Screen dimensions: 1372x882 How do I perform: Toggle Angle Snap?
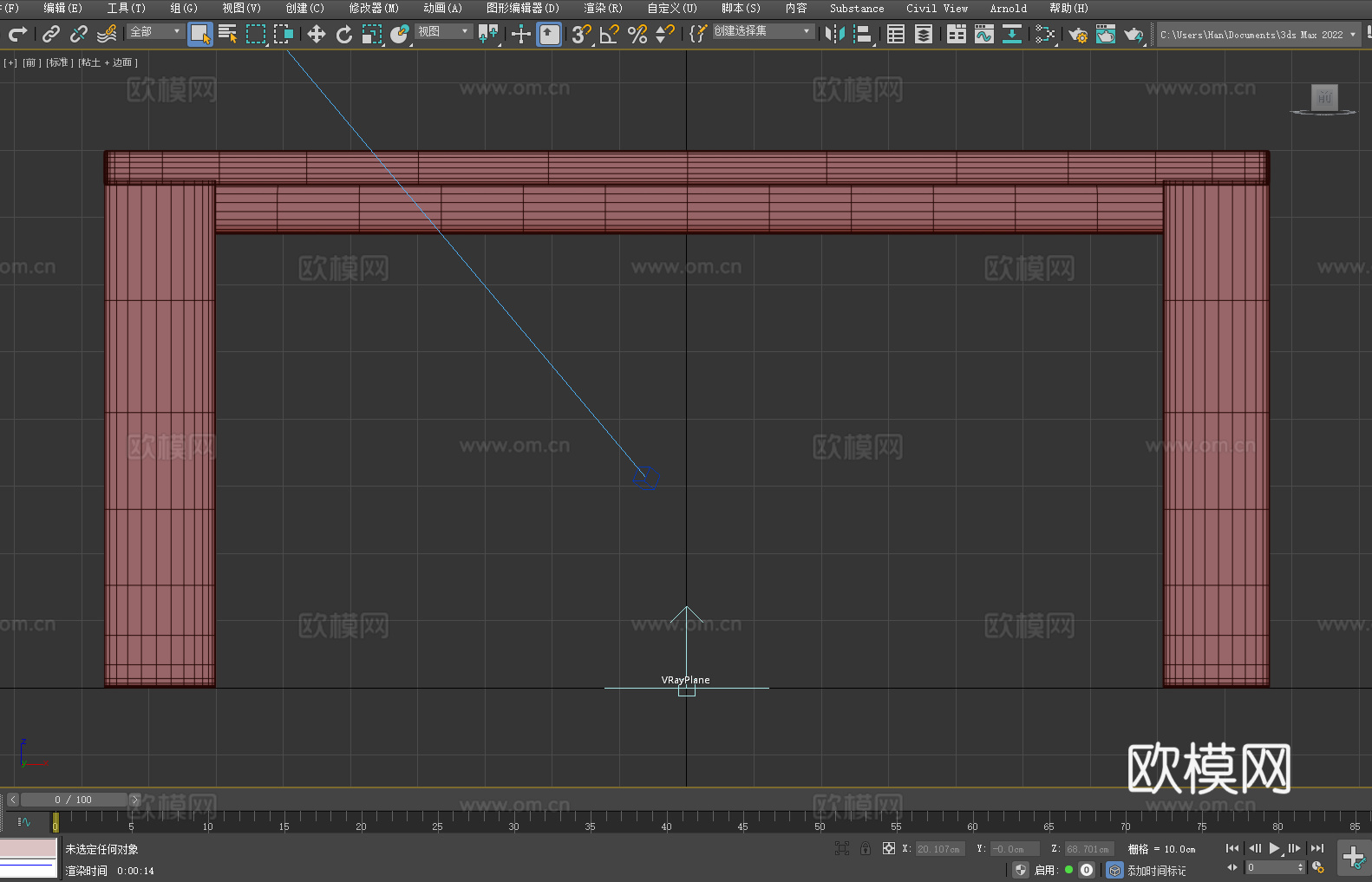(x=610, y=34)
